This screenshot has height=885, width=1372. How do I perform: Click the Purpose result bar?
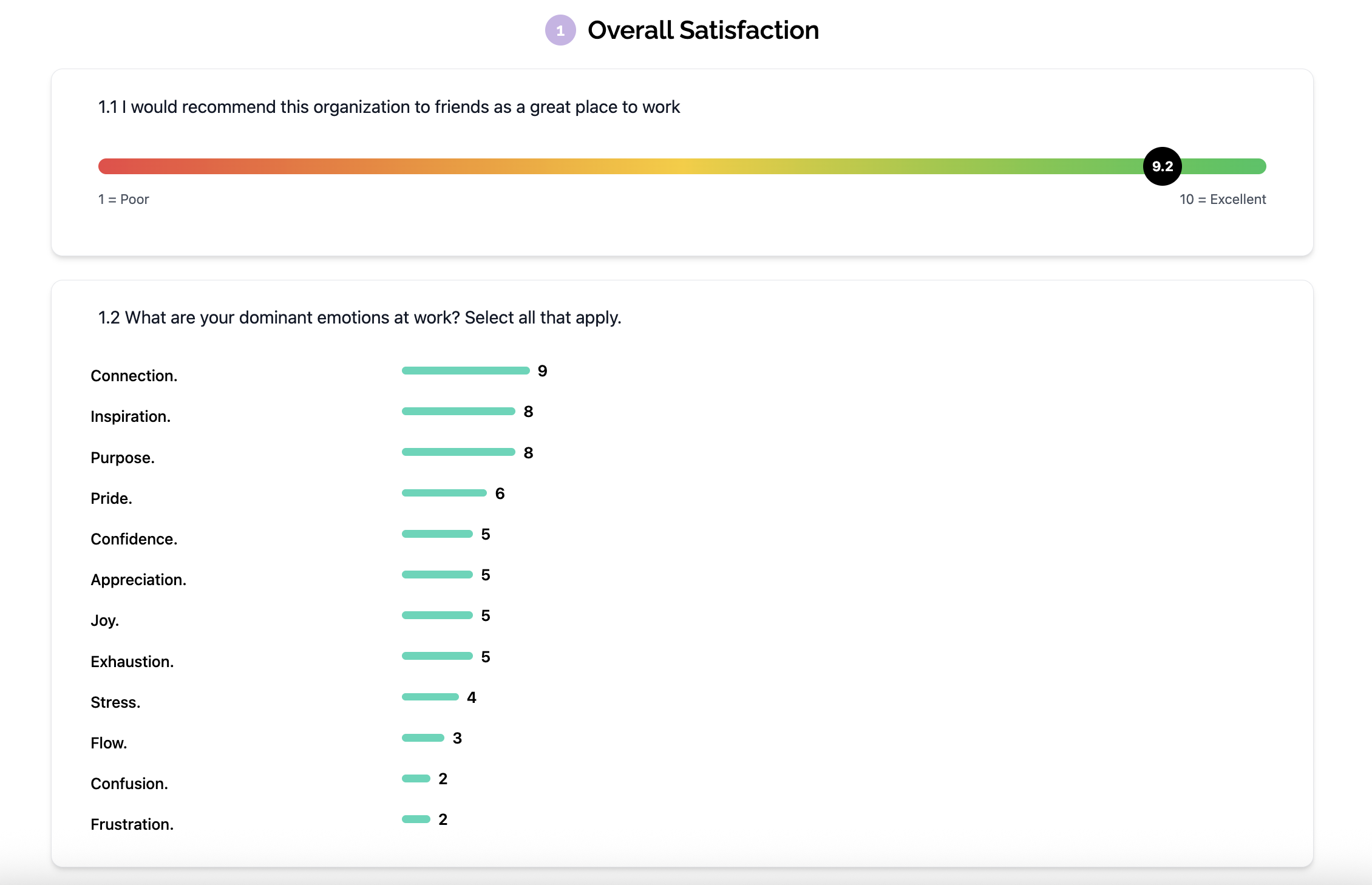pyautogui.click(x=458, y=452)
